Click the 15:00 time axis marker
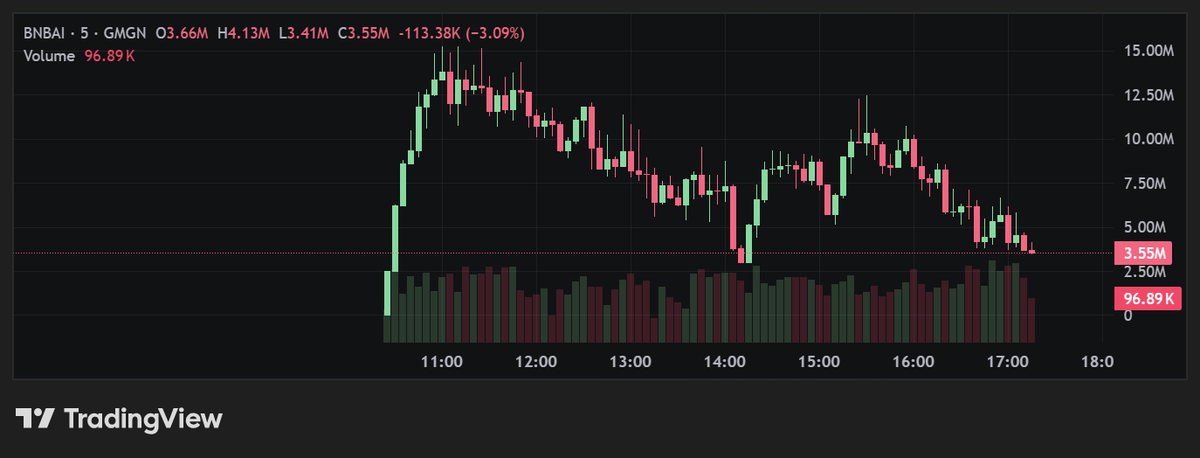 [818, 361]
